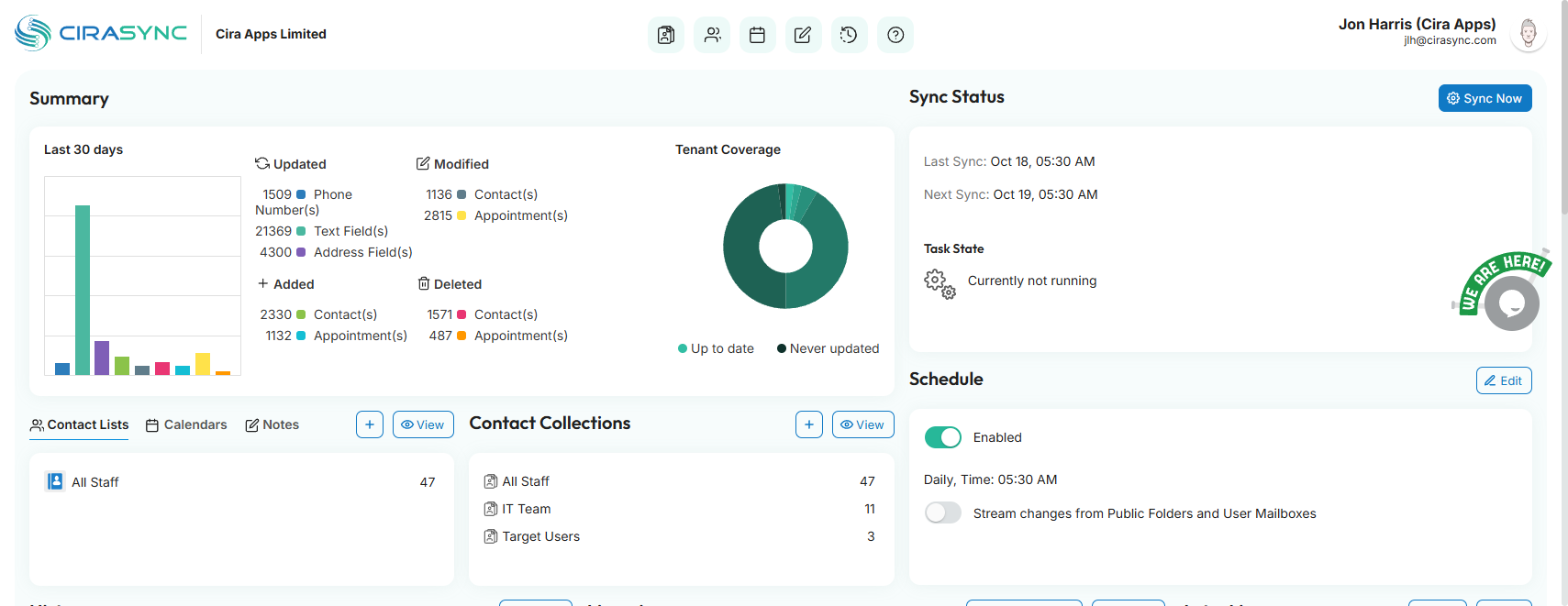Viewport: 1568px width, 606px height.
Task: Click the tall green Text Fields bar
Action: coord(83,290)
